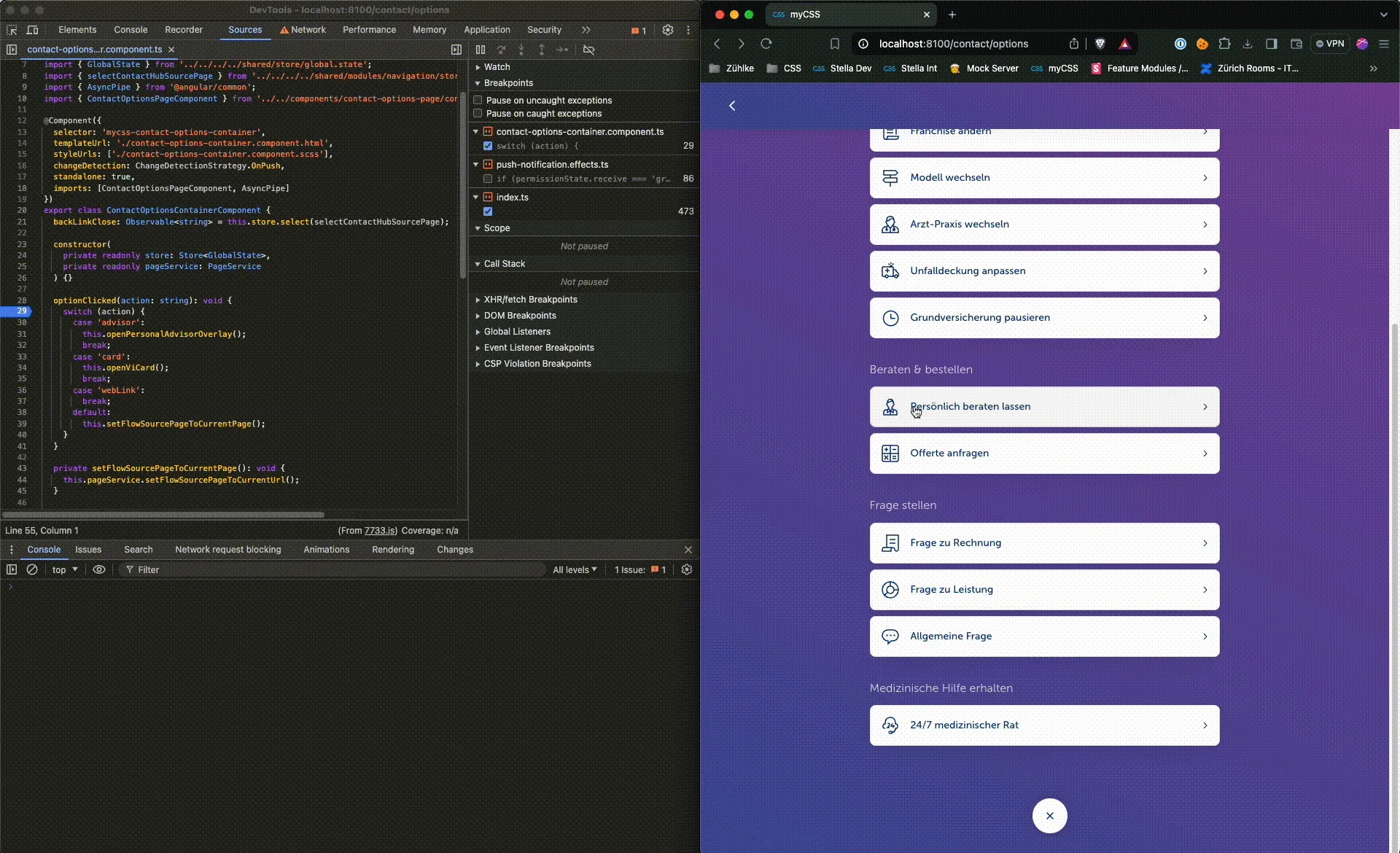
Task: Click round close button on myCSS page
Action: (x=1050, y=816)
